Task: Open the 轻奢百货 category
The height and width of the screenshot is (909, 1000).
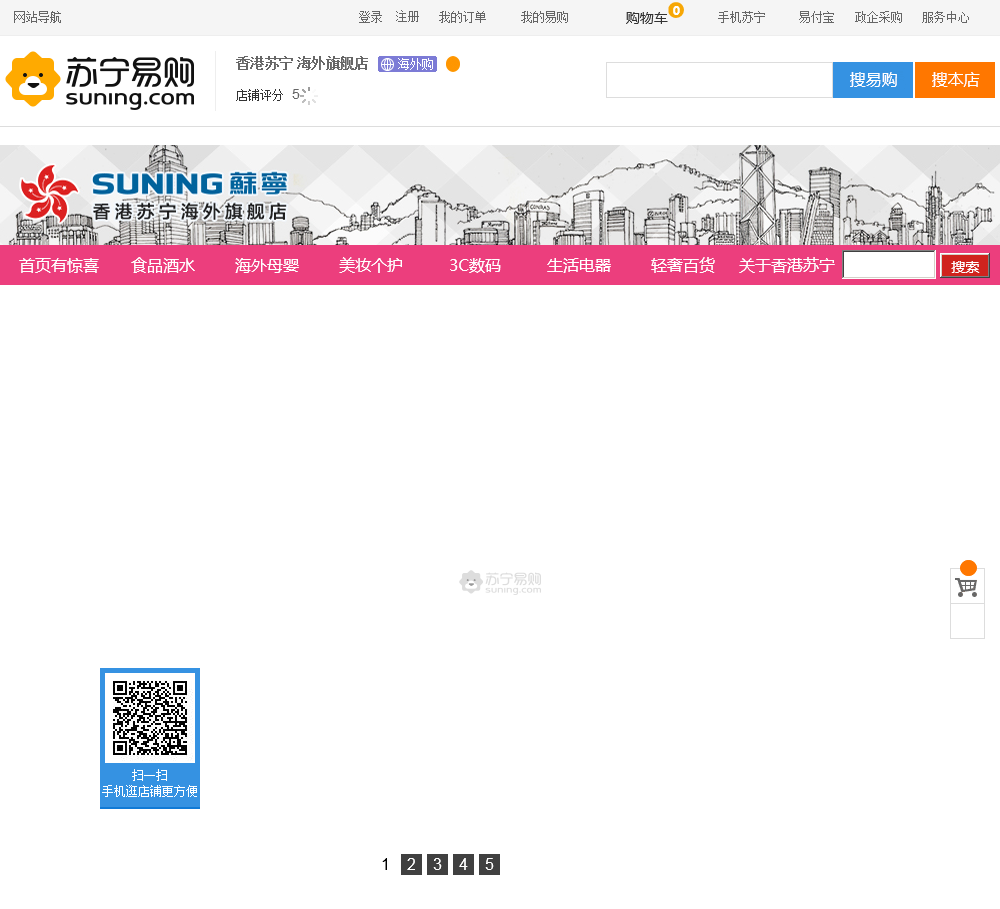Action: [682, 265]
